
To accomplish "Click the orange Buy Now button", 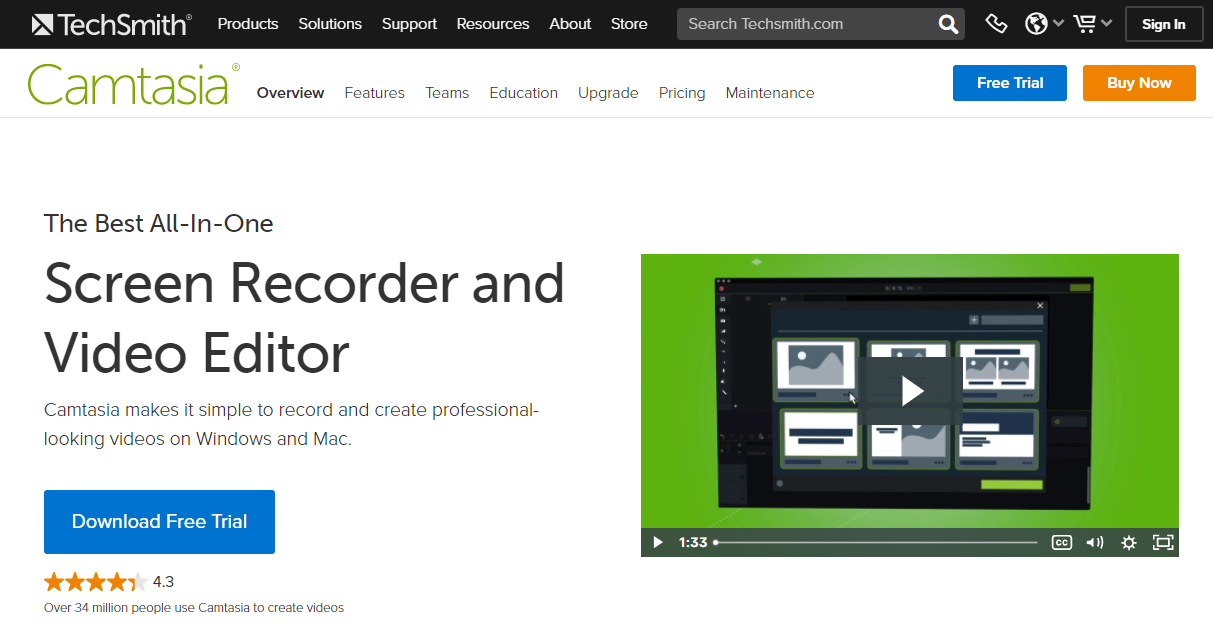I will click(x=1139, y=83).
